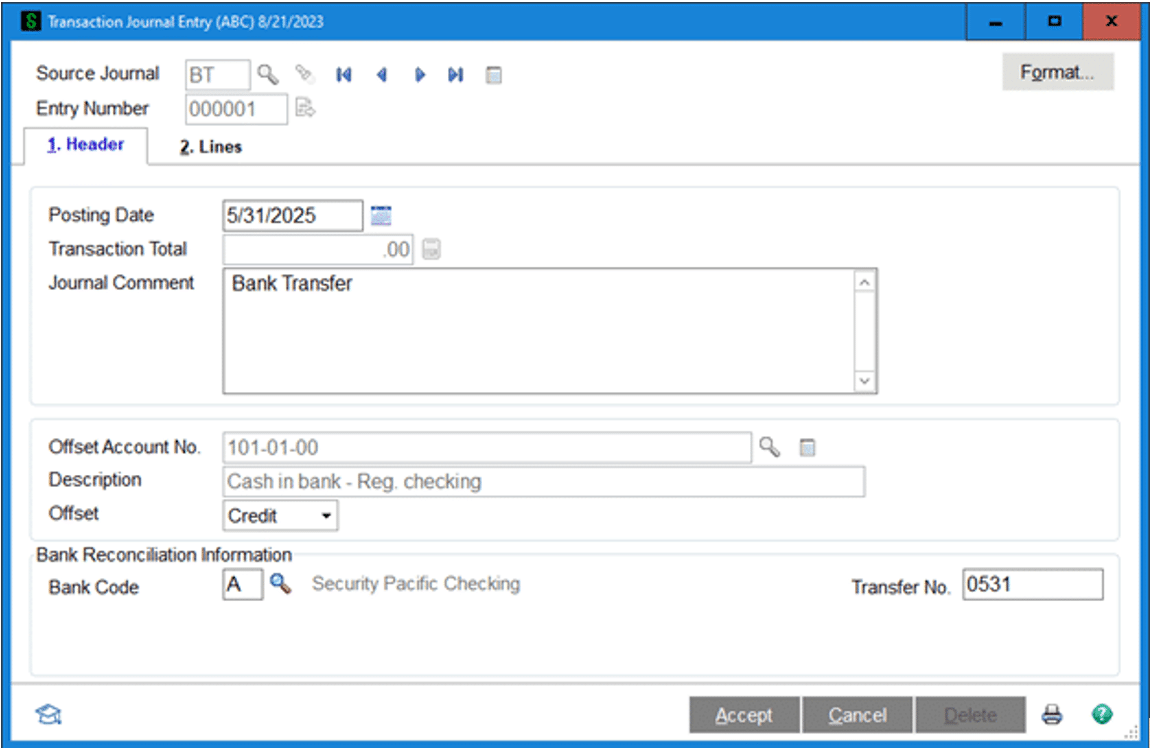The height and width of the screenshot is (749, 1150).
Task: Open the Transaction Total calculator icon
Action: pyautogui.click(x=431, y=250)
